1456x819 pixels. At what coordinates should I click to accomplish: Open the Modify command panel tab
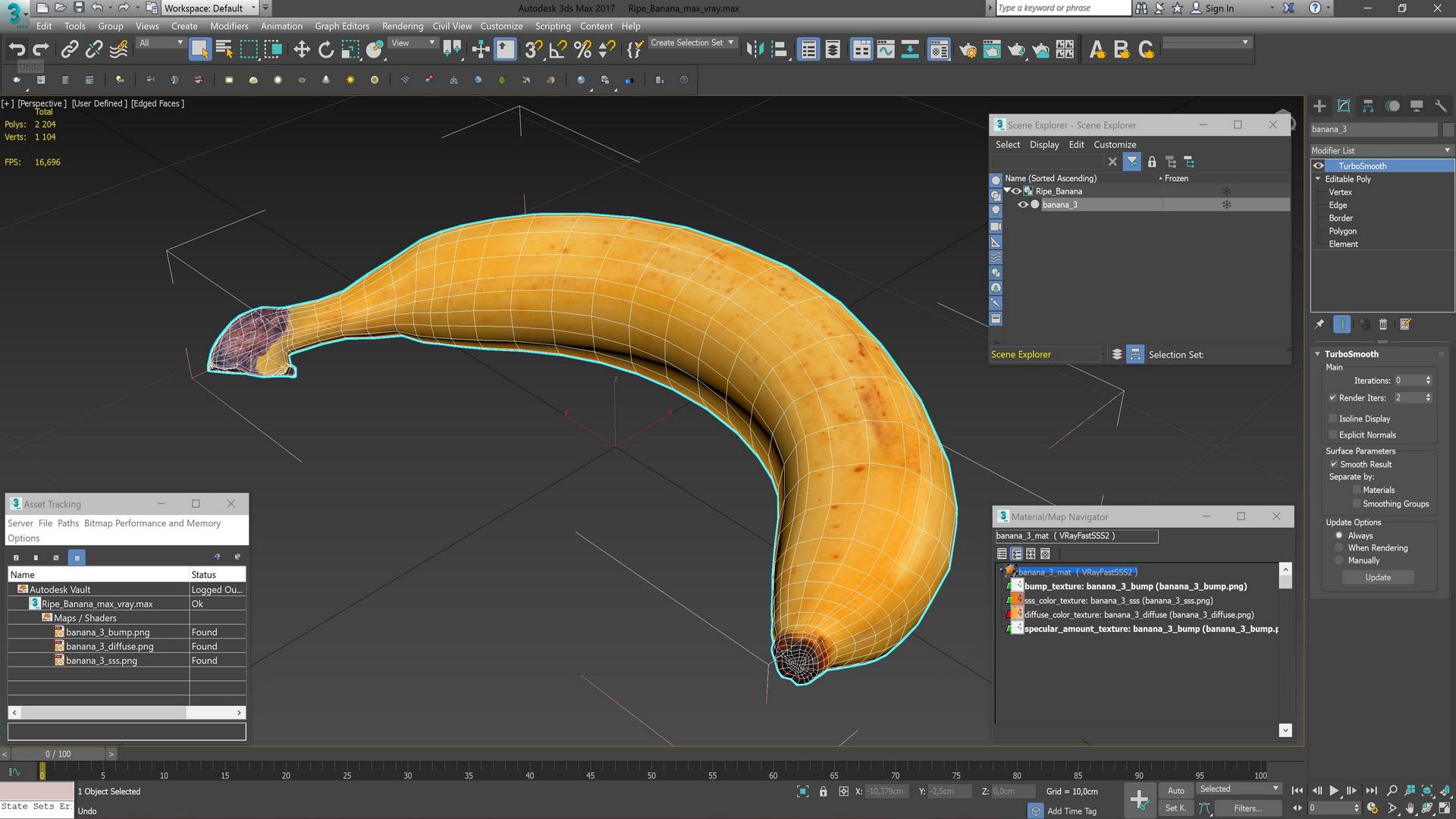[x=1344, y=106]
